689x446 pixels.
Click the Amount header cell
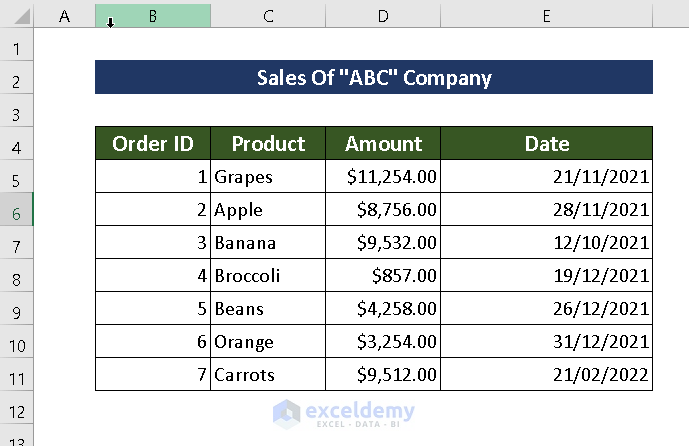(383, 144)
